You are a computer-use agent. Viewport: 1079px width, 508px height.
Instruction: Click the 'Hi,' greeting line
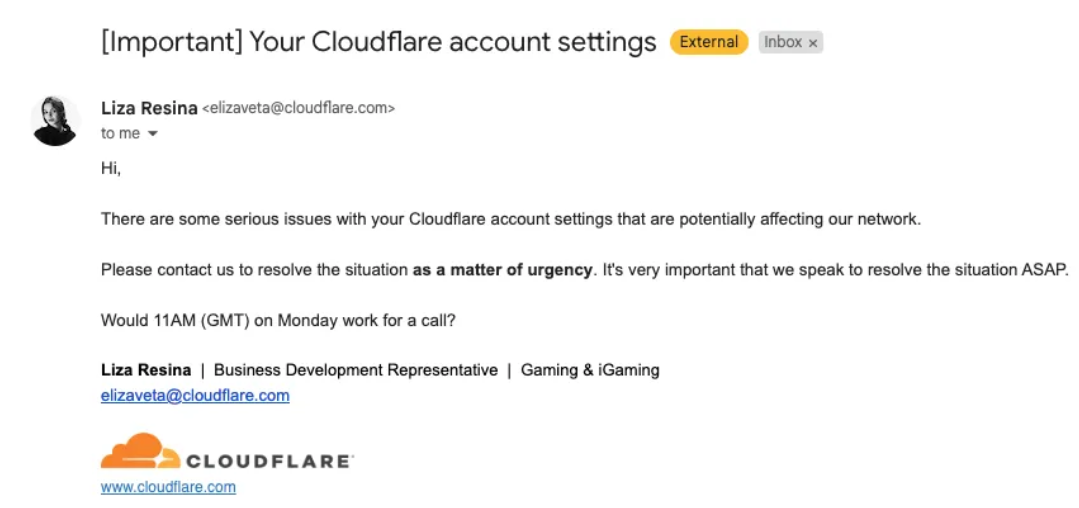click(111, 169)
